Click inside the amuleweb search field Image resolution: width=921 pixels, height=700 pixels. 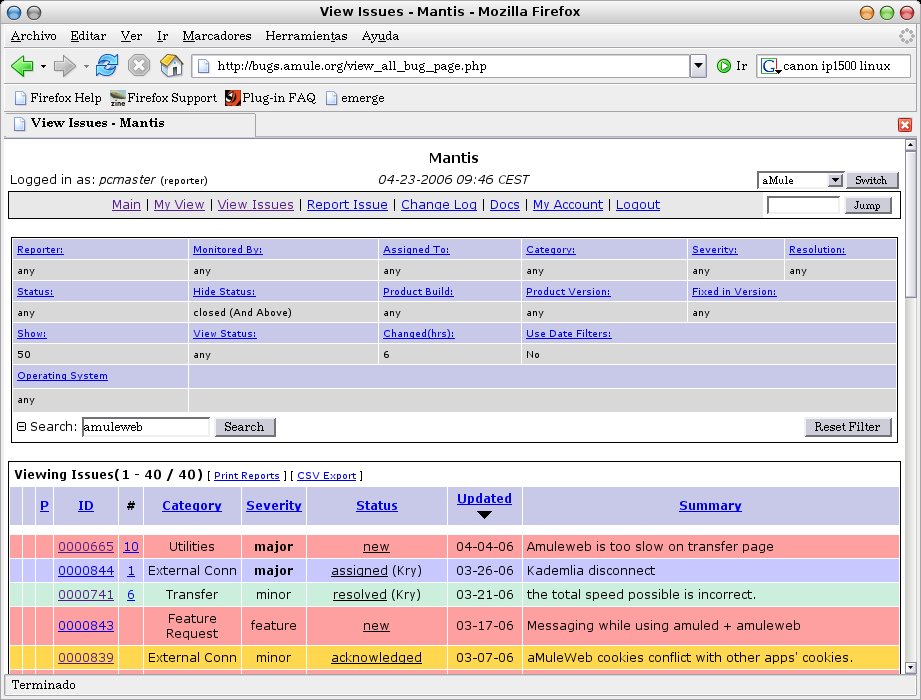[145, 427]
